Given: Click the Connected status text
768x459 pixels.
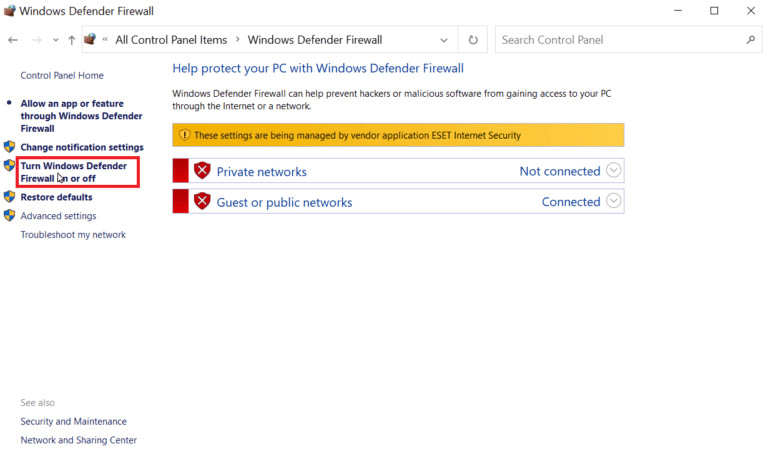Looking at the screenshot, I should [x=571, y=202].
